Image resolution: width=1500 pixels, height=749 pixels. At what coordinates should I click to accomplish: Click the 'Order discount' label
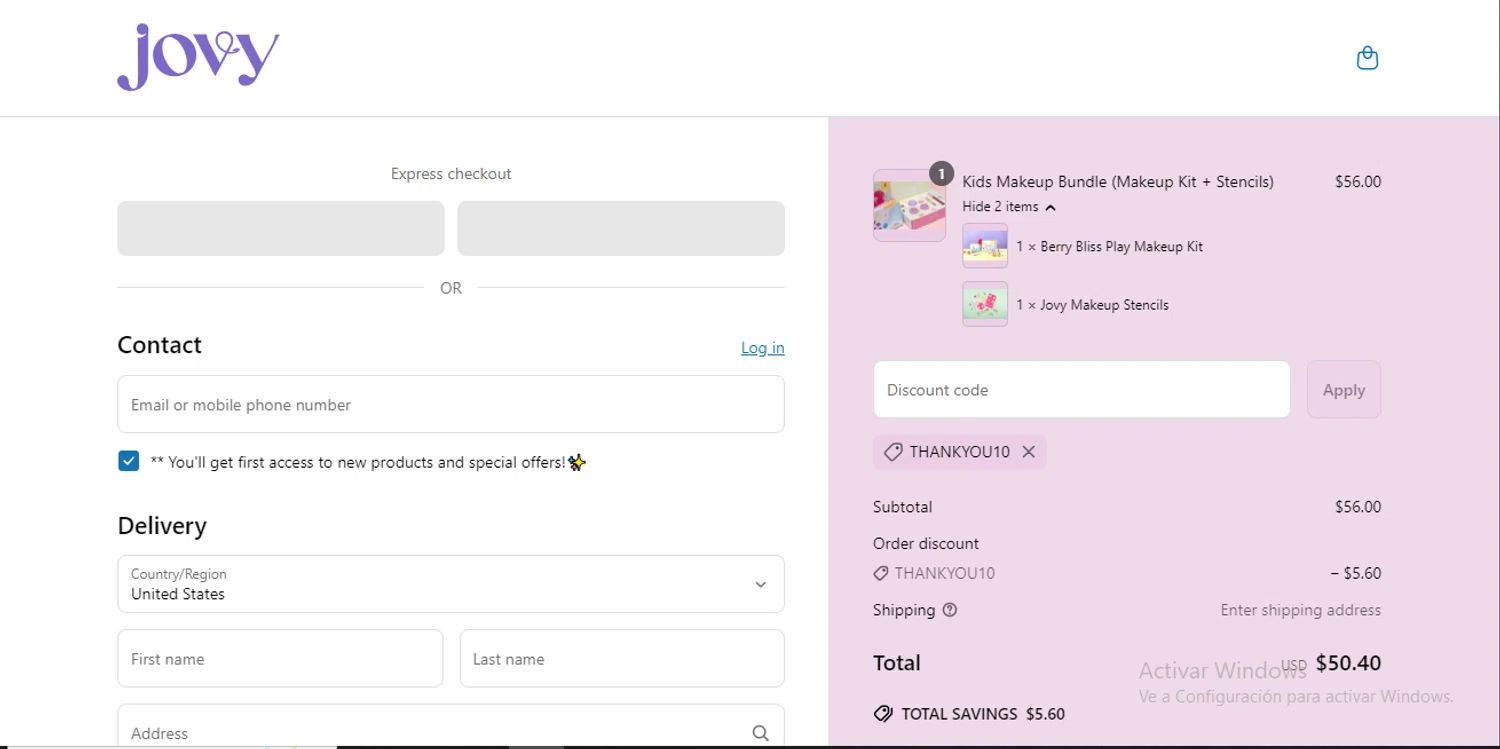(x=926, y=544)
